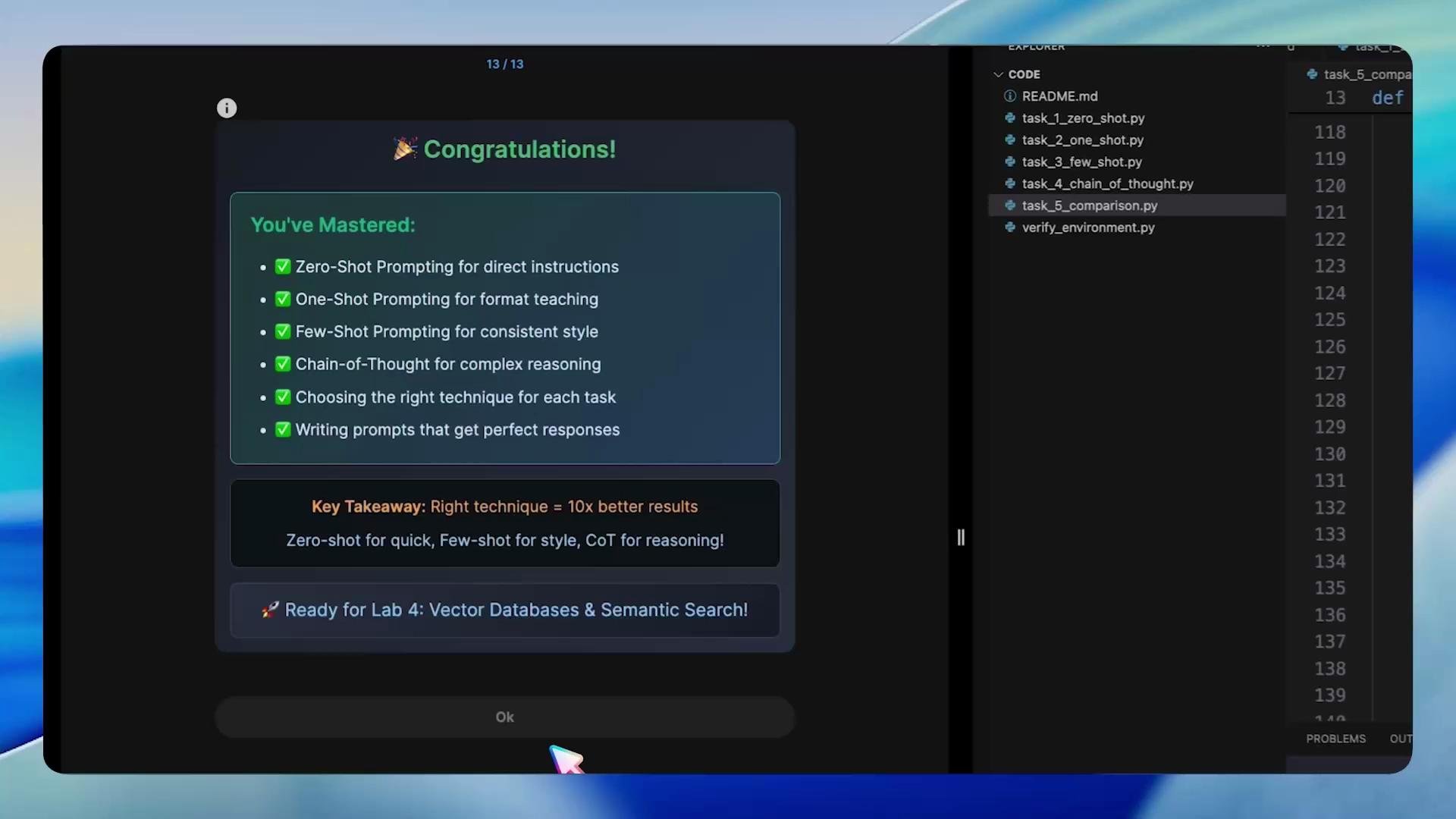
Task: Click Choosing the right technique item
Action: (445, 397)
